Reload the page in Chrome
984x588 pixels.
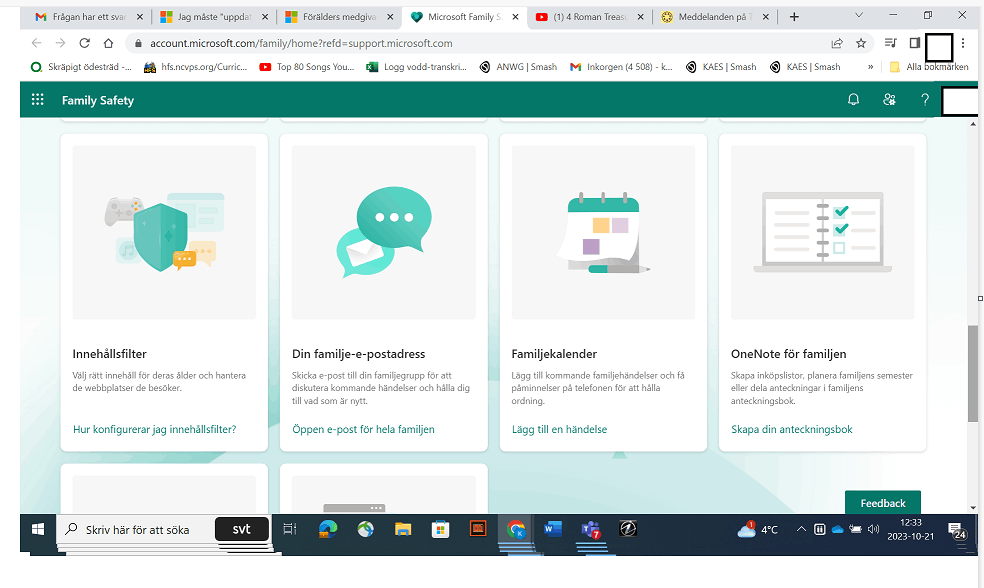(85, 43)
